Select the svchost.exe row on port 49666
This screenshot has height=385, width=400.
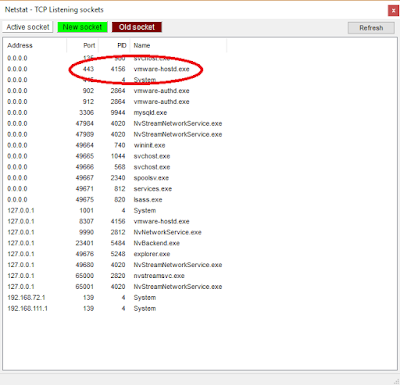[115, 167]
